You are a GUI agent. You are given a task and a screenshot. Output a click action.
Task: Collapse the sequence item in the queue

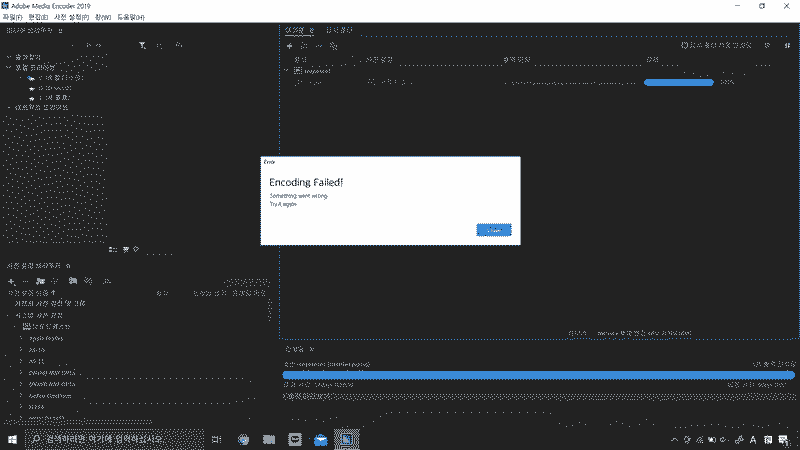pyautogui.click(x=286, y=71)
